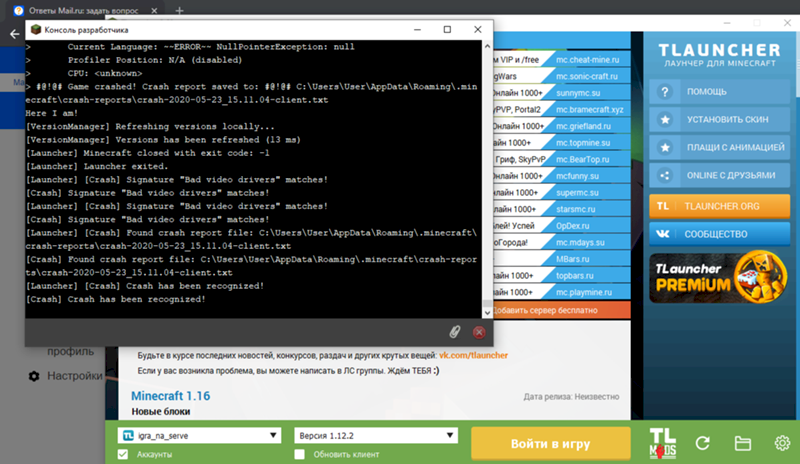Select the Ответы Mail.ru browser tab
Image resolution: width=800 pixels, height=464 pixels.
(x=80, y=9)
